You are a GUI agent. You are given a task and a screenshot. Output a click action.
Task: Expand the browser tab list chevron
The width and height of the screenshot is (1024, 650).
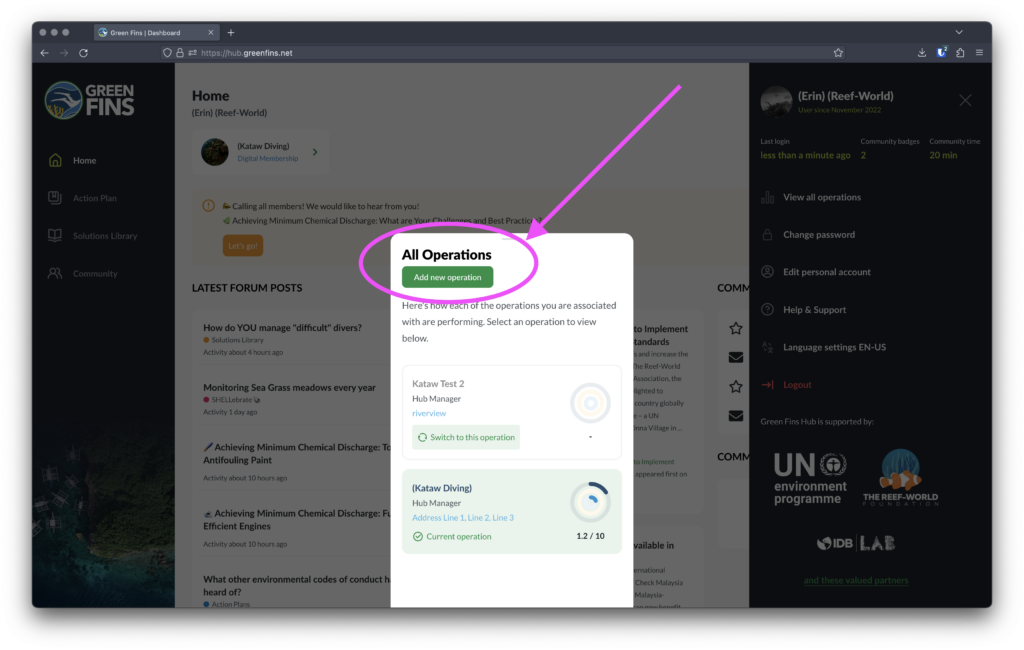coord(959,31)
